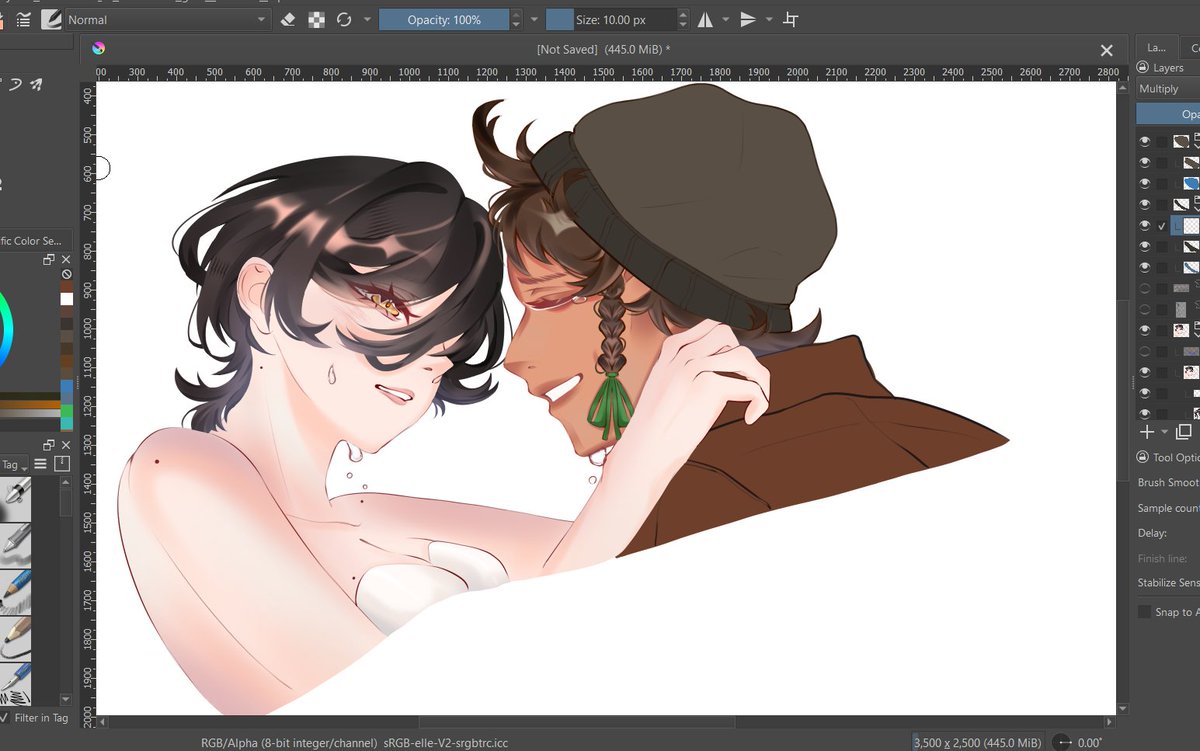Toggle the checkmark on selected layer
1200x751 pixels.
[1162, 226]
